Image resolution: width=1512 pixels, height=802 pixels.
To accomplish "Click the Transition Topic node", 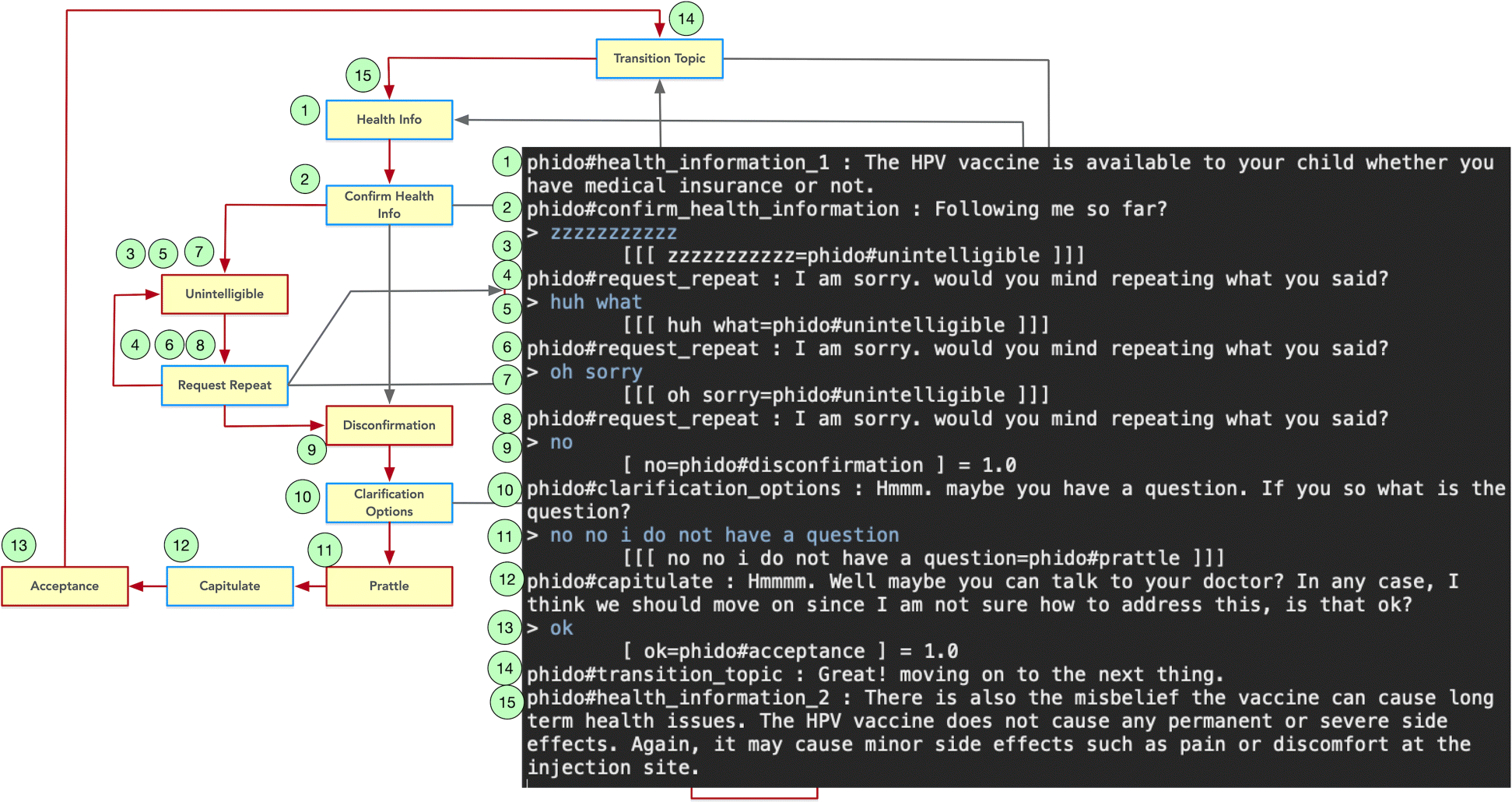I will [x=659, y=58].
